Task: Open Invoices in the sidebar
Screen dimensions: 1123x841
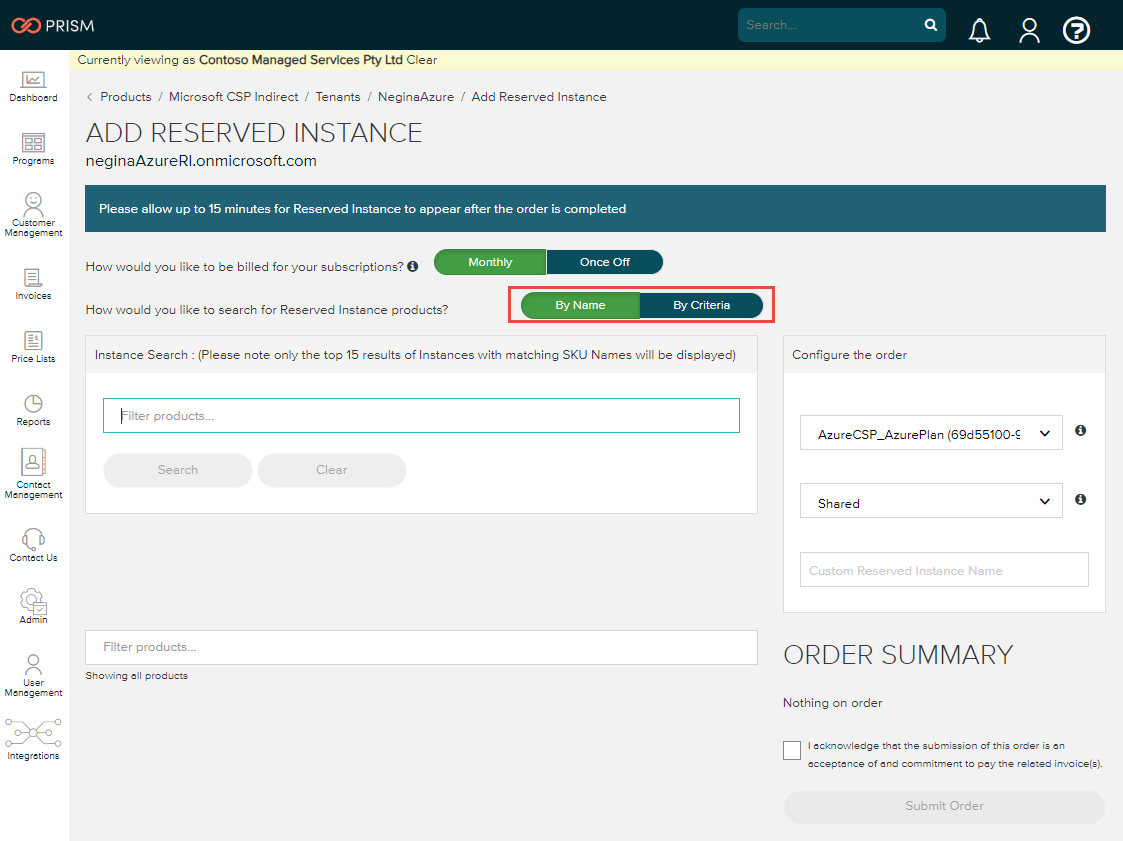Action: pos(33,284)
